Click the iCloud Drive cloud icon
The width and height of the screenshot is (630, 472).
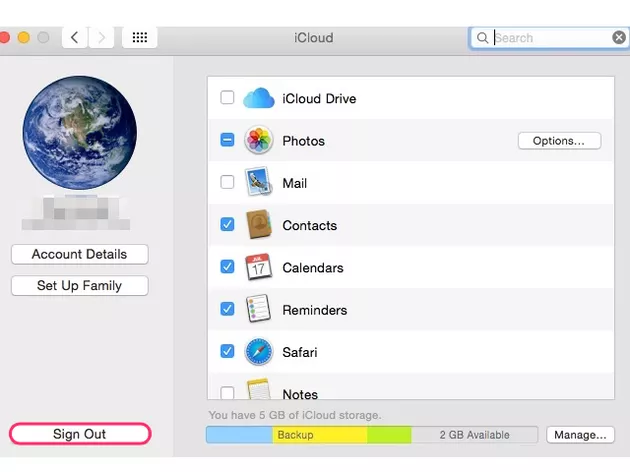pos(259,98)
